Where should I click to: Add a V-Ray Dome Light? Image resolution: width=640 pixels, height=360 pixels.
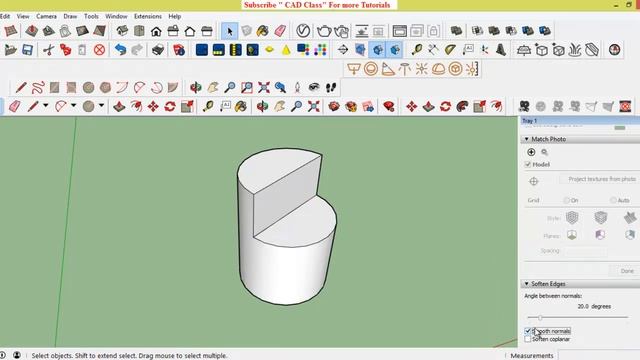(x=438, y=69)
